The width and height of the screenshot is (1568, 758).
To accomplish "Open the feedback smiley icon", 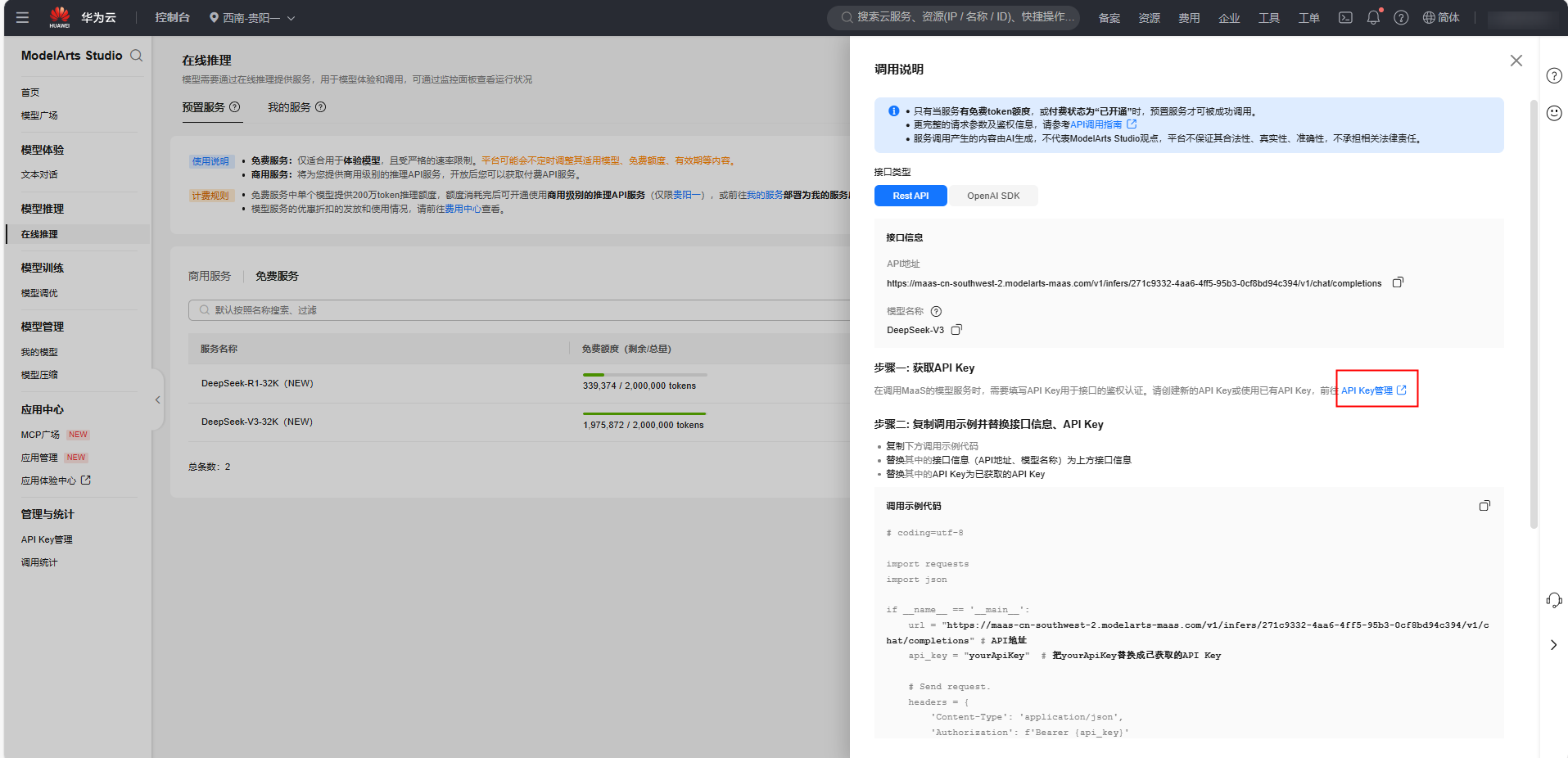I will click(x=1554, y=113).
